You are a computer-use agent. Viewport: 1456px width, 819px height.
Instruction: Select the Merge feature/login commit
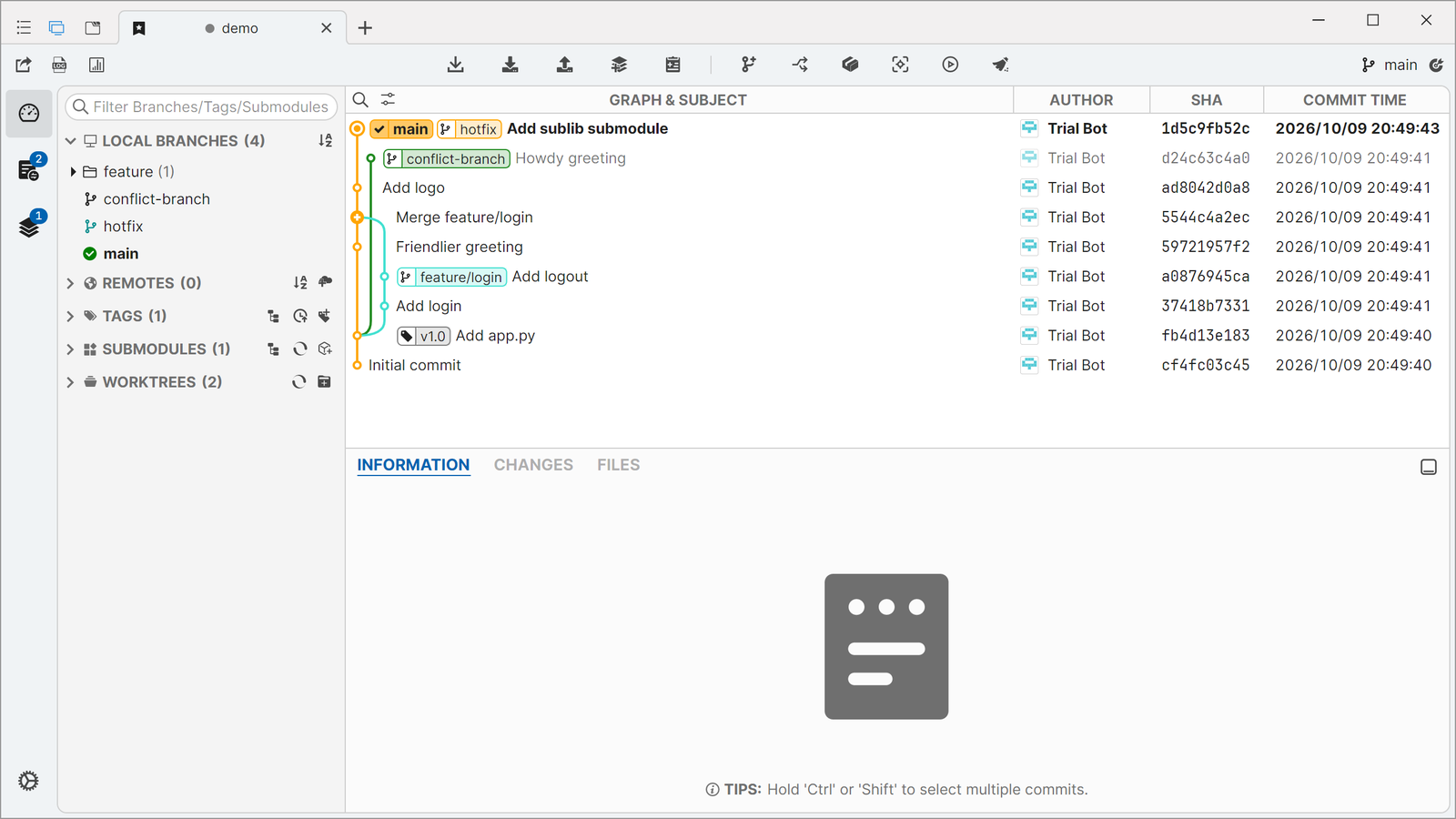(896, 217)
